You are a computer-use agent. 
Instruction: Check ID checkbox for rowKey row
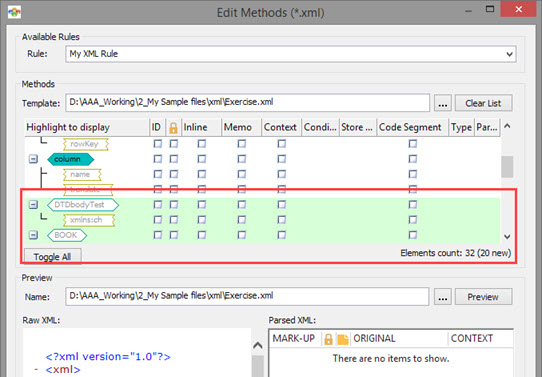pos(158,144)
